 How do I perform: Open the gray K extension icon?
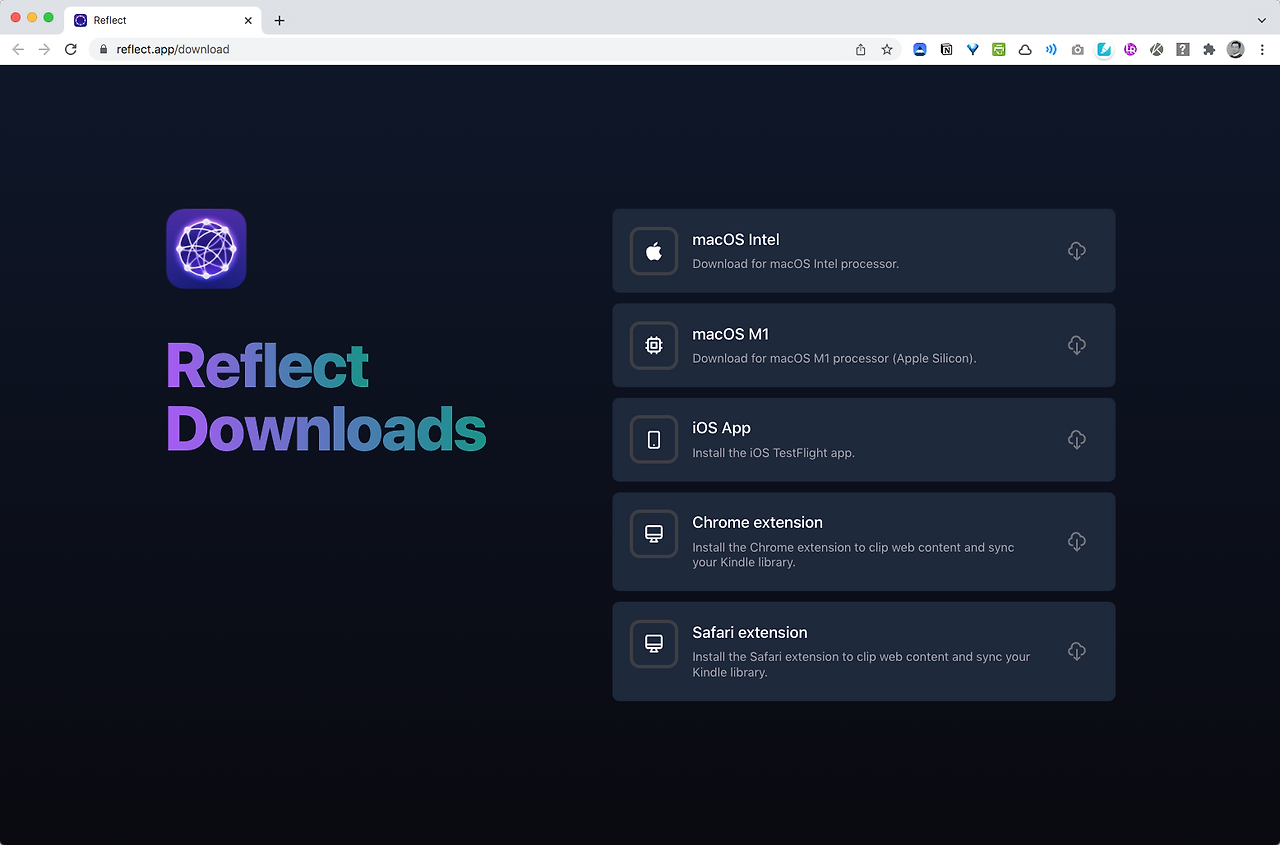pos(1157,49)
